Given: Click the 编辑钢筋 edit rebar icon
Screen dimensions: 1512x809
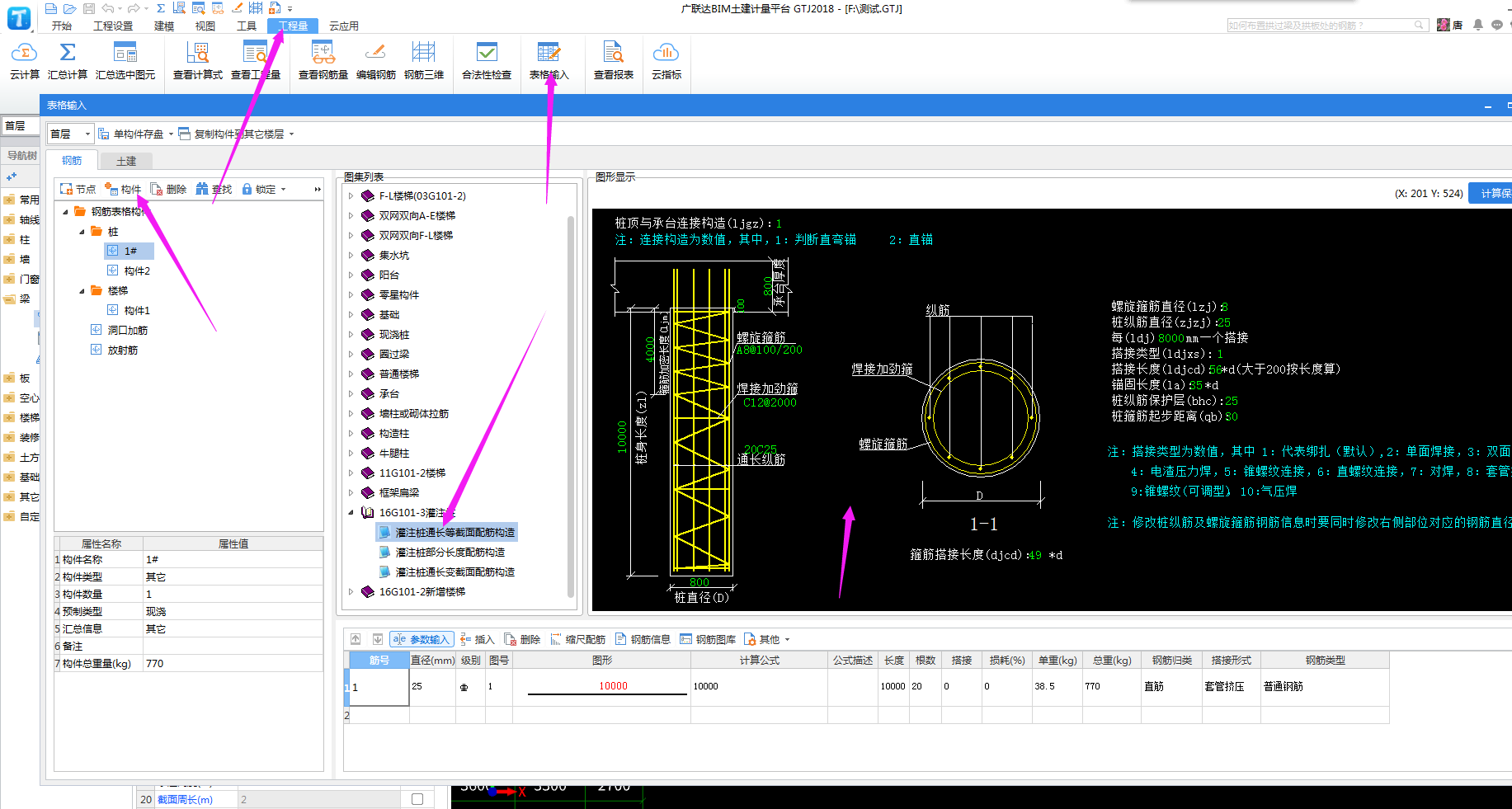Looking at the screenshot, I should [375, 54].
